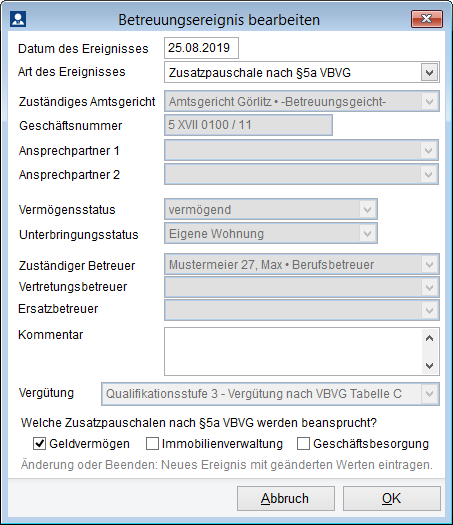
Task: Open the Vergütung dropdown list
Action: pyautogui.click(x=430, y=394)
